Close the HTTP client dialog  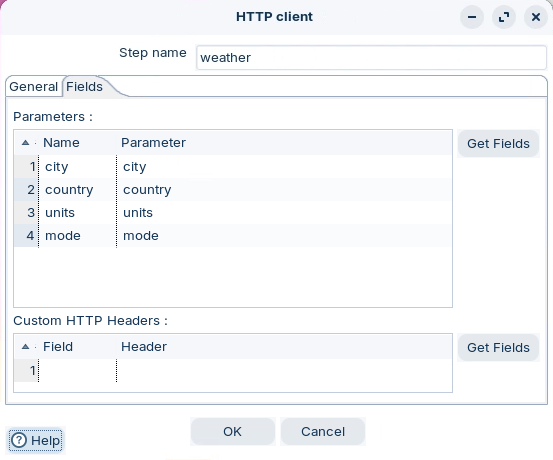(536, 17)
